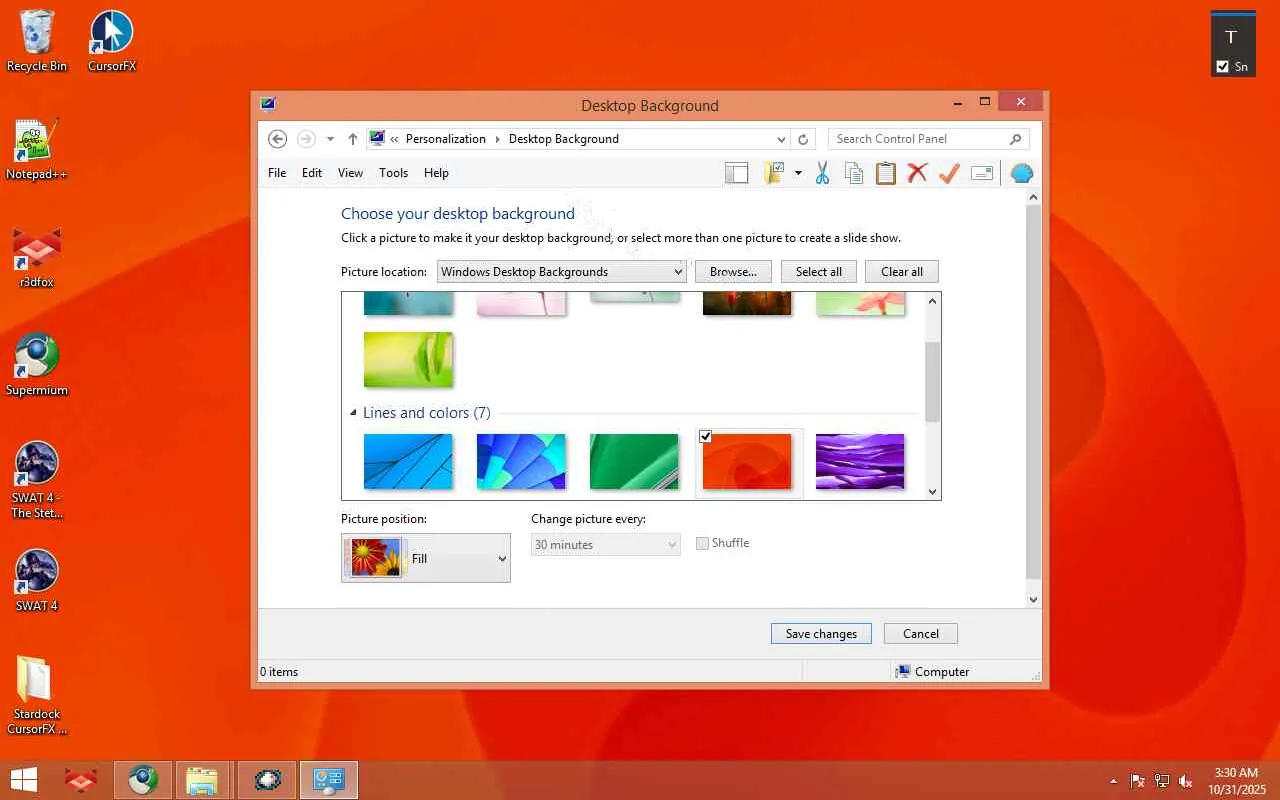Choose the yellow-green leaf wallpaper thumbnail
The height and width of the screenshot is (800, 1280).
click(x=408, y=359)
